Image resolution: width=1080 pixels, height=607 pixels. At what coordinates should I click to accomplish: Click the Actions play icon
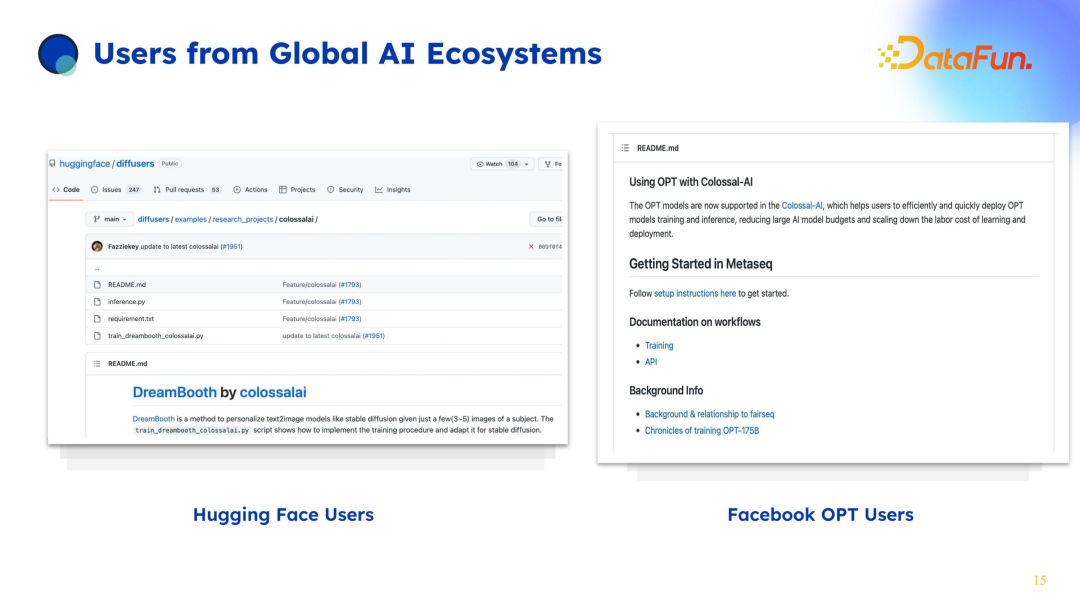[x=237, y=189]
